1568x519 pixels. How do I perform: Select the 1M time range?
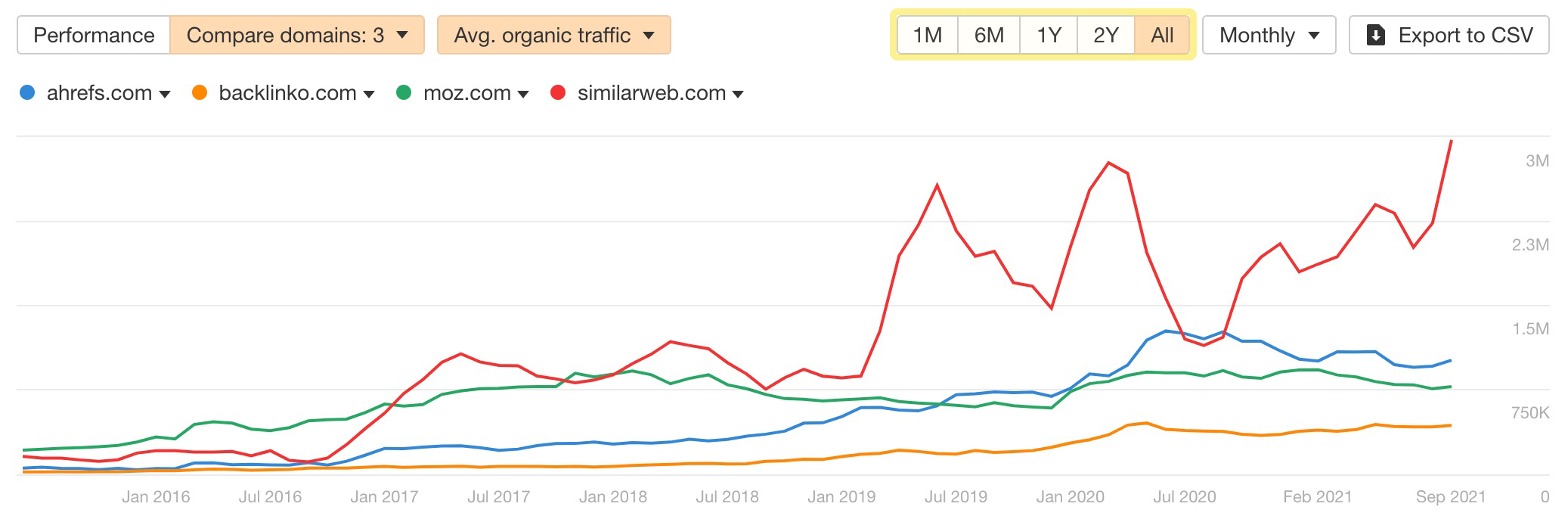(927, 36)
